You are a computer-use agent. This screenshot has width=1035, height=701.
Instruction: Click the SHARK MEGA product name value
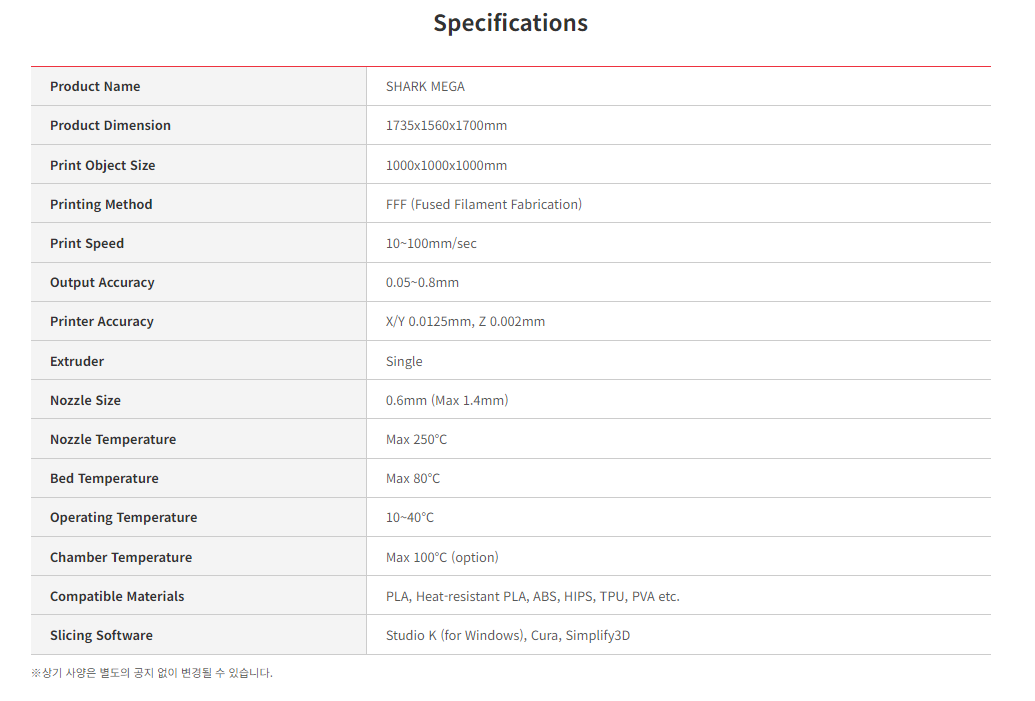(x=425, y=87)
